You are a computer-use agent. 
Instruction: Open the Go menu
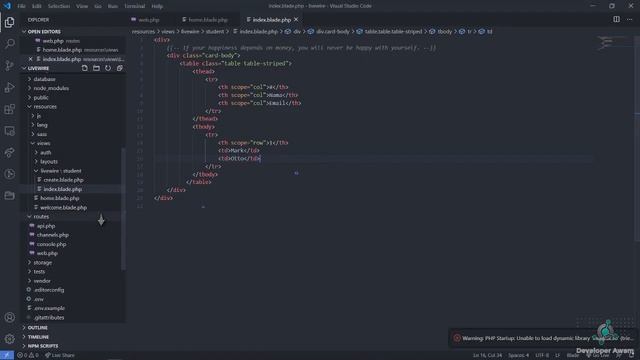click(x=98, y=6)
